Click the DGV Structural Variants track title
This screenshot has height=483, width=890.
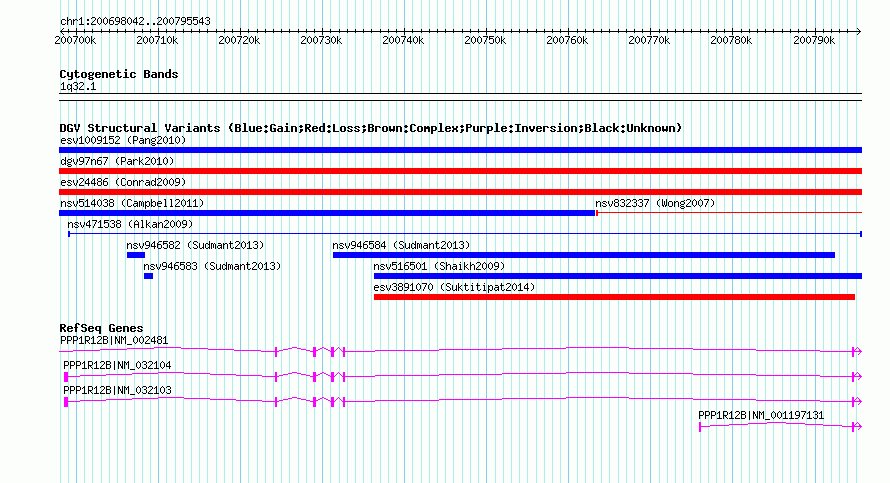(x=371, y=128)
